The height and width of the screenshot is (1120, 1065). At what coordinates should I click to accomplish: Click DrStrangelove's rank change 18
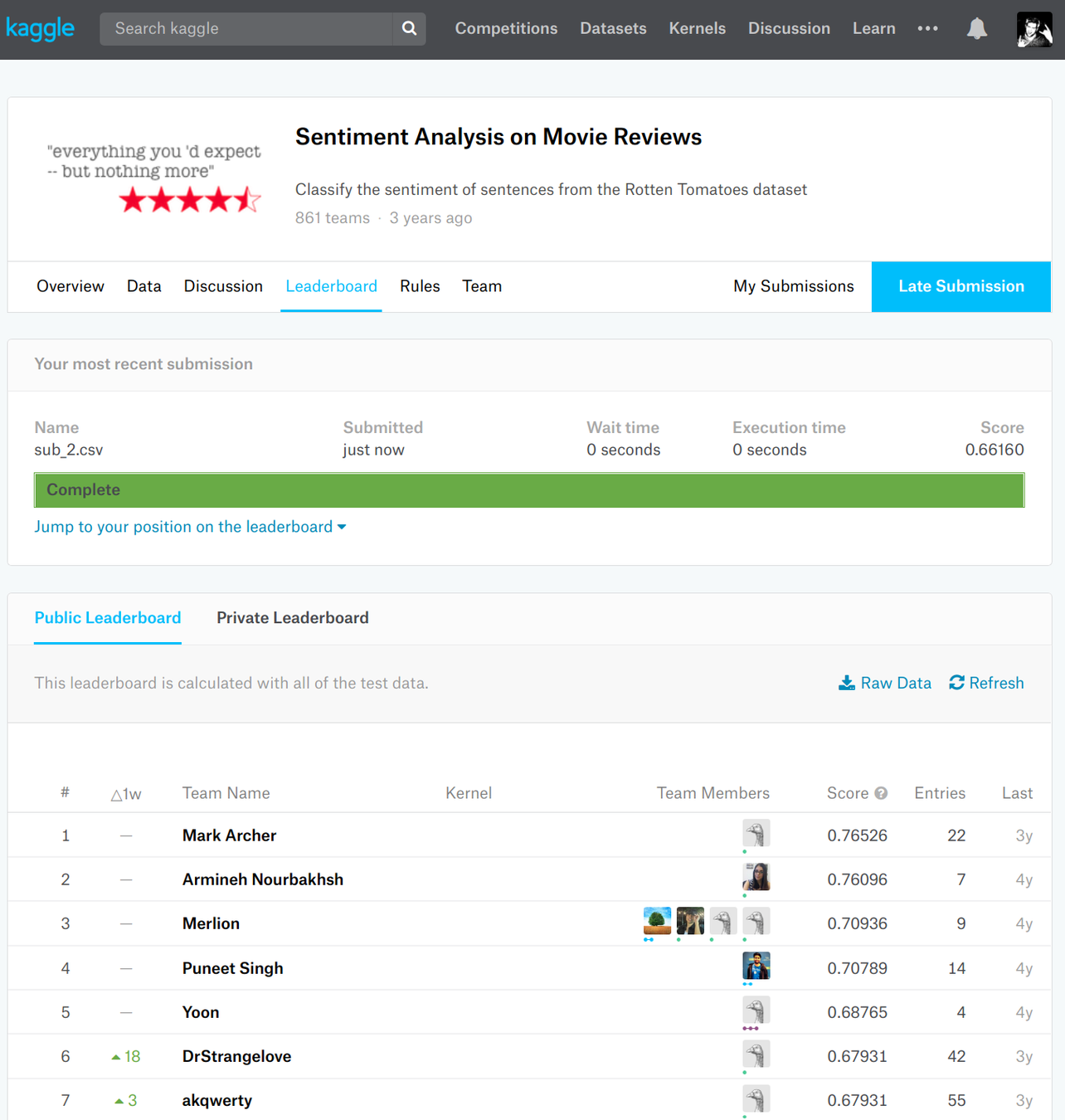coord(126,1056)
